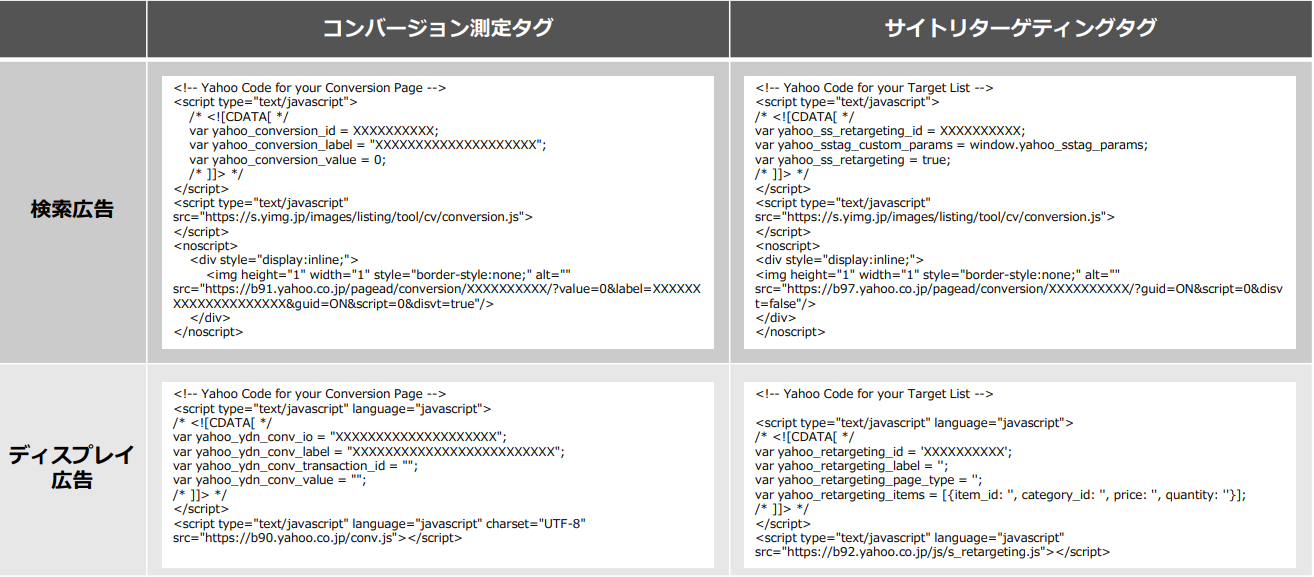Click the line ending with 'disvt=true"/>'
1314x577 pixels.
333,303
